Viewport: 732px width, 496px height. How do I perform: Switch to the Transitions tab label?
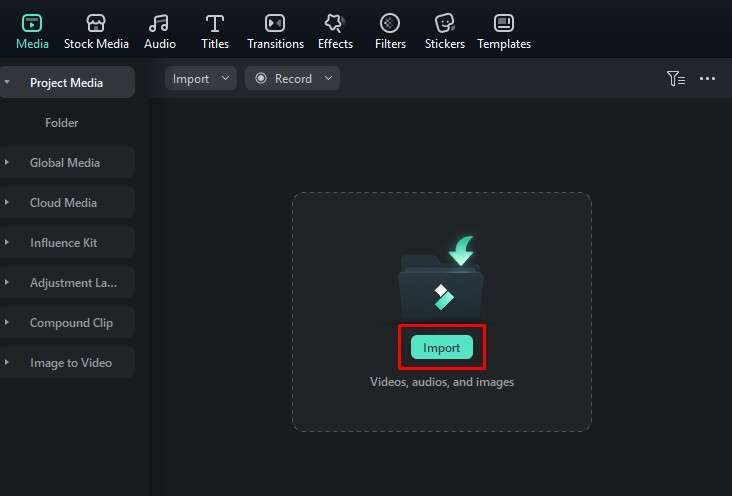click(275, 44)
